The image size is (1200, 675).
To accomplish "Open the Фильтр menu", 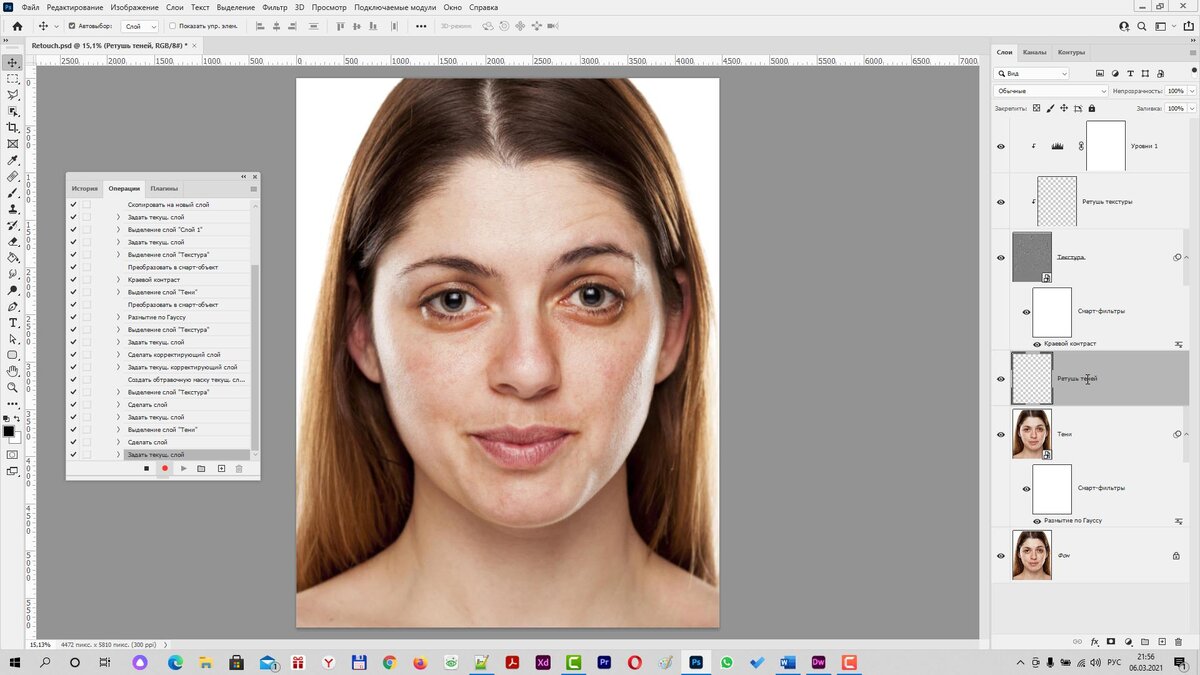I will [x=275, y=7].
